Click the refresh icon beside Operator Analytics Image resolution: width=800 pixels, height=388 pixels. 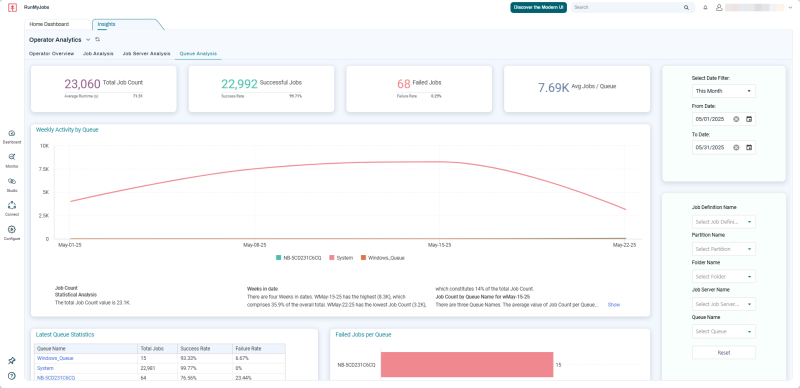pyautogui.click(x=97, y=39)
